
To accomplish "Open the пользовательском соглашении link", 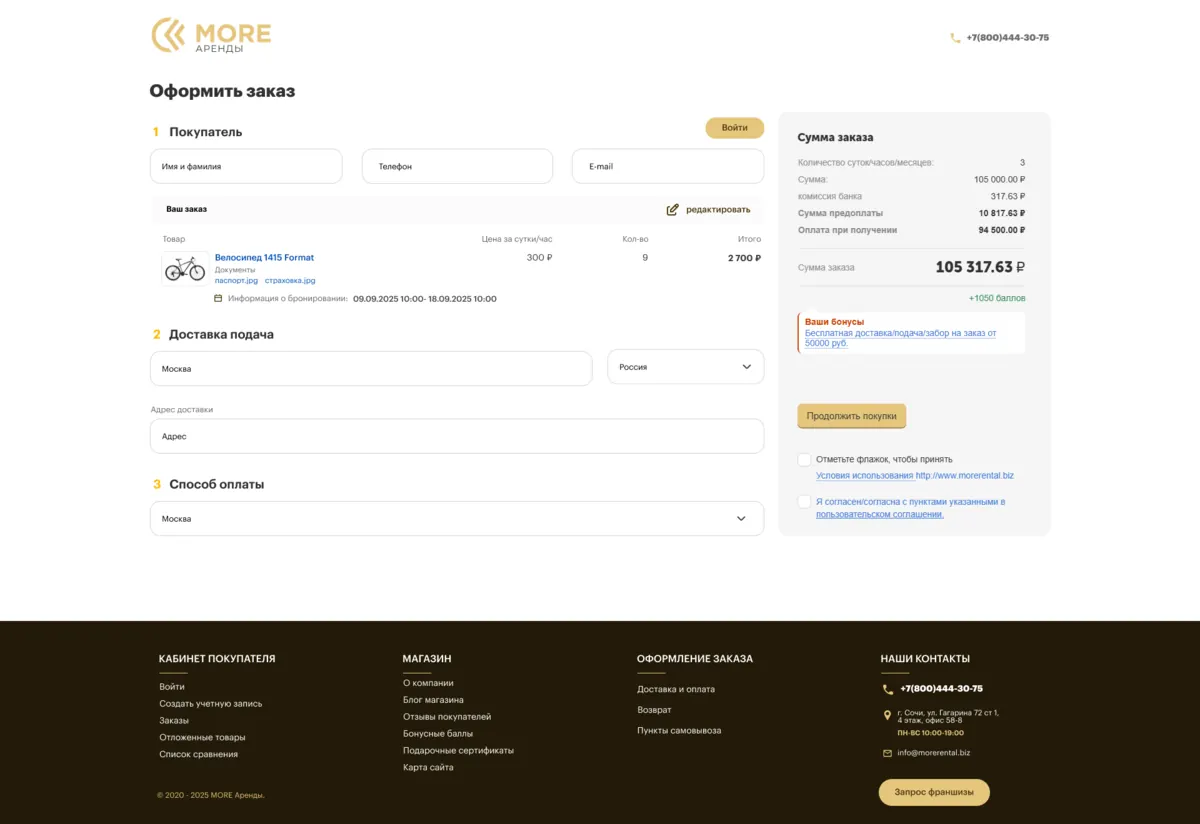I will pos(880,514).
